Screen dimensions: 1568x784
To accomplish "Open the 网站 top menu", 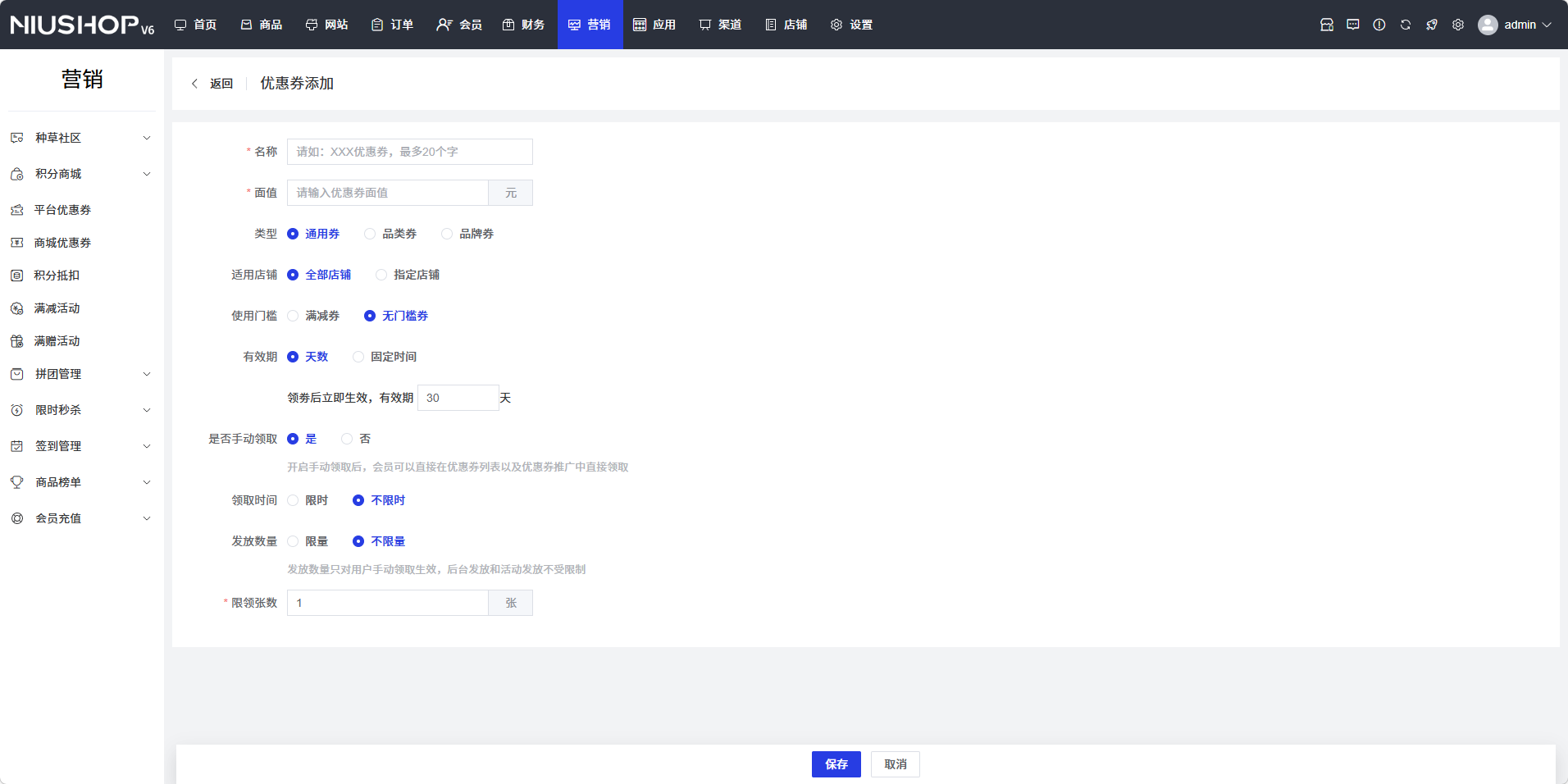I will (x=327, y=25).
